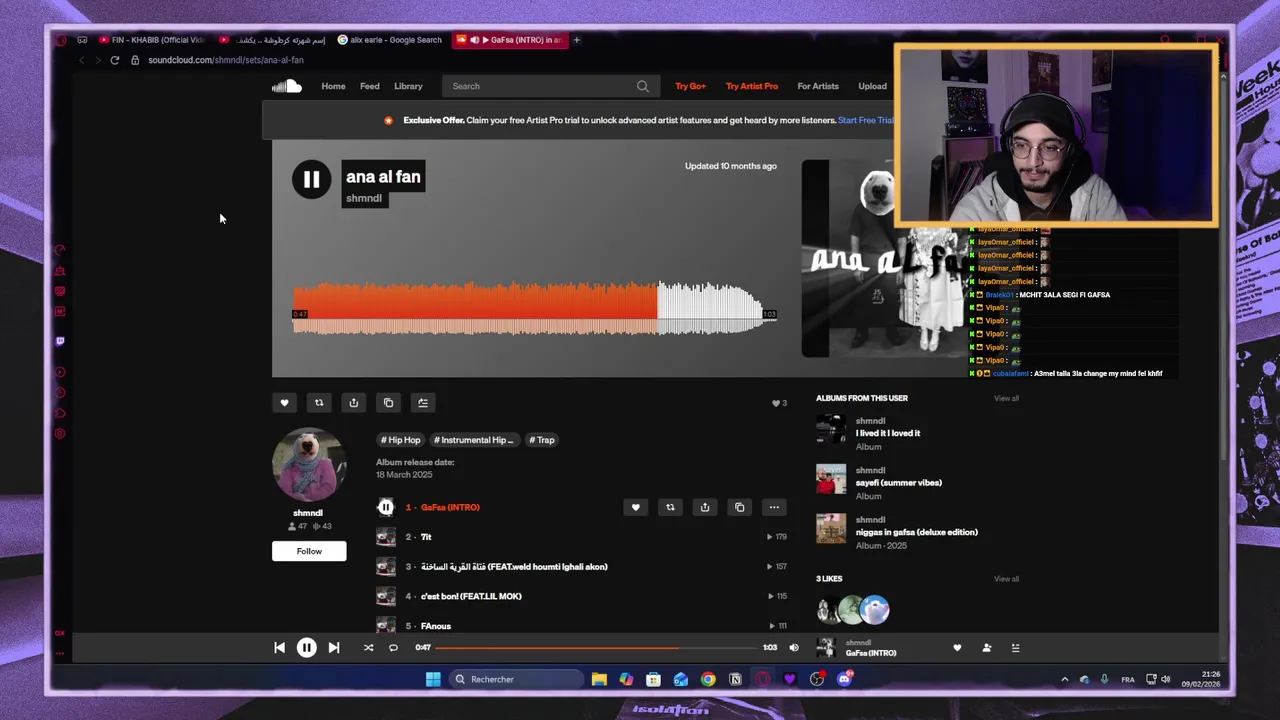Mute the player volume speaker icon
This screenshot has height=720, width=1280.
[x=794, y=648]
